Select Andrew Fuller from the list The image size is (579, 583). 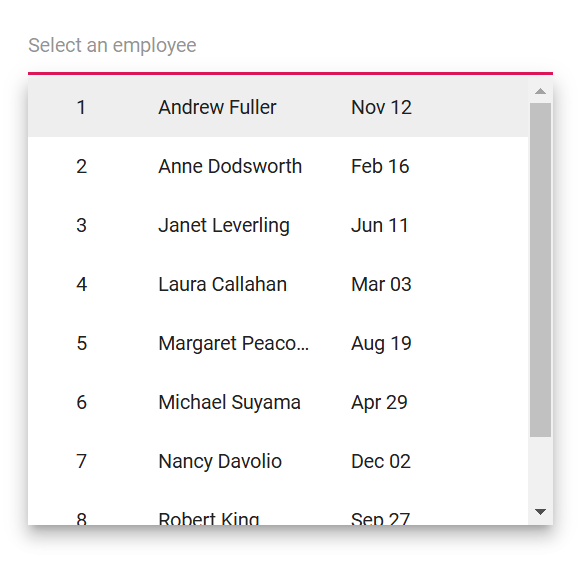tap(278, 107)
